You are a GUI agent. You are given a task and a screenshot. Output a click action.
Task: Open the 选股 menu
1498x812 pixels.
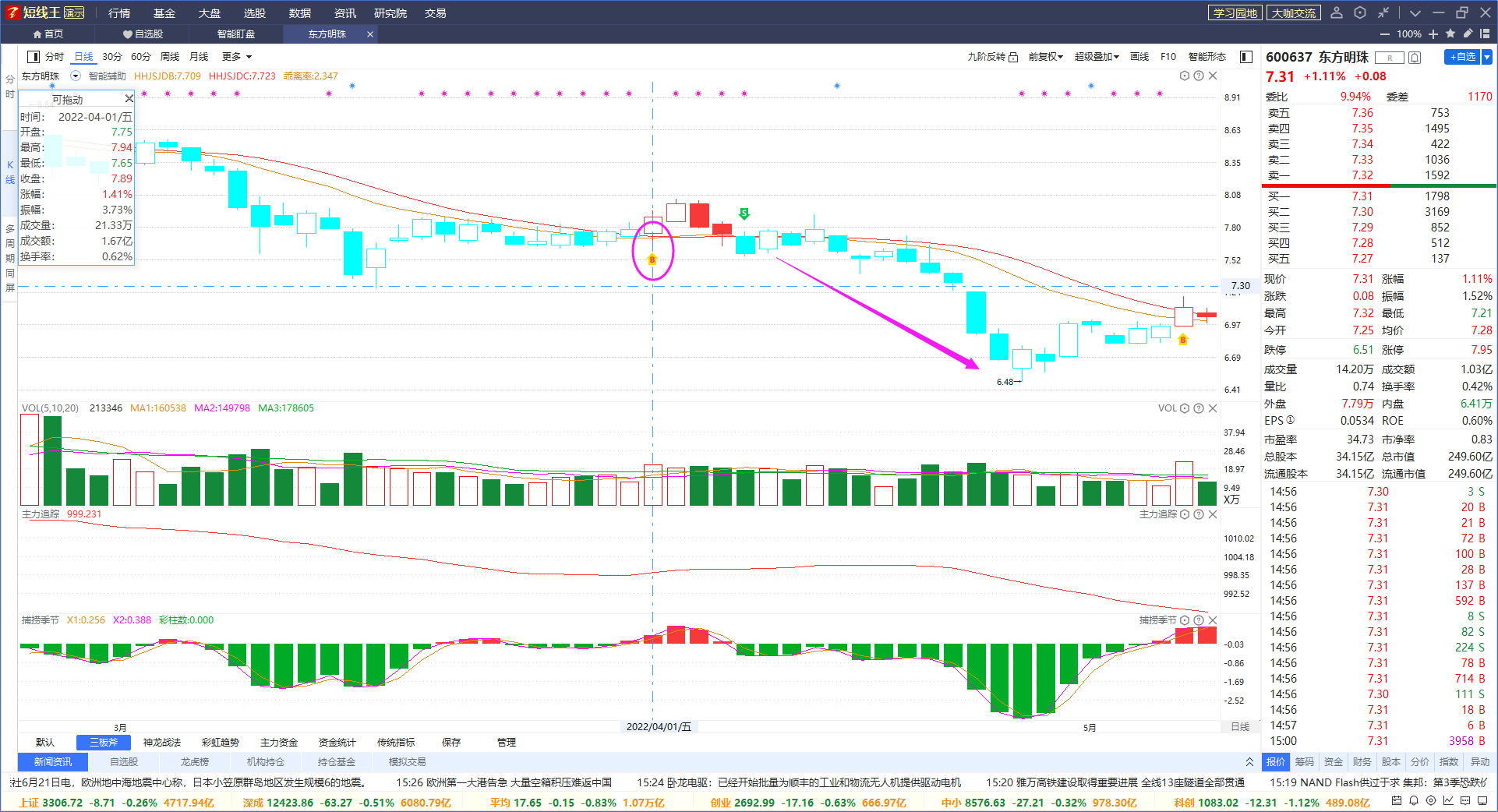click(255, 13)
